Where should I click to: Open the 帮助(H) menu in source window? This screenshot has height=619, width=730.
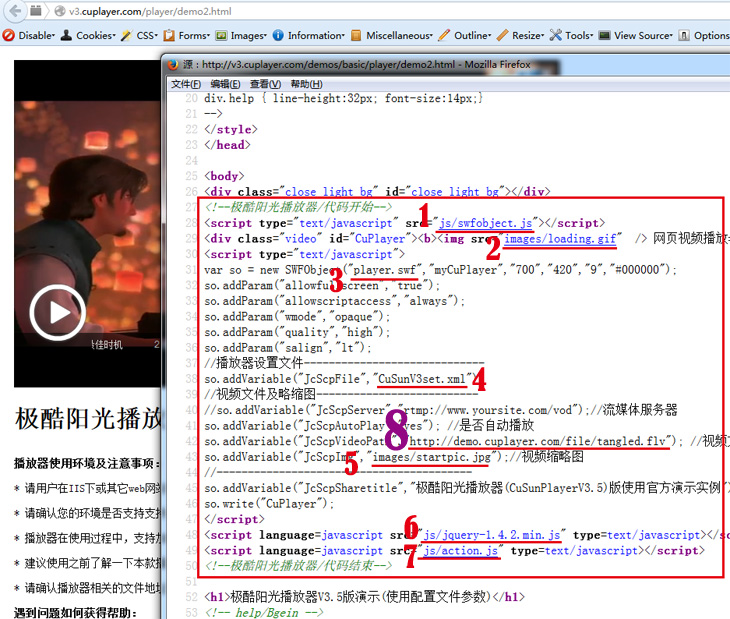306,84
